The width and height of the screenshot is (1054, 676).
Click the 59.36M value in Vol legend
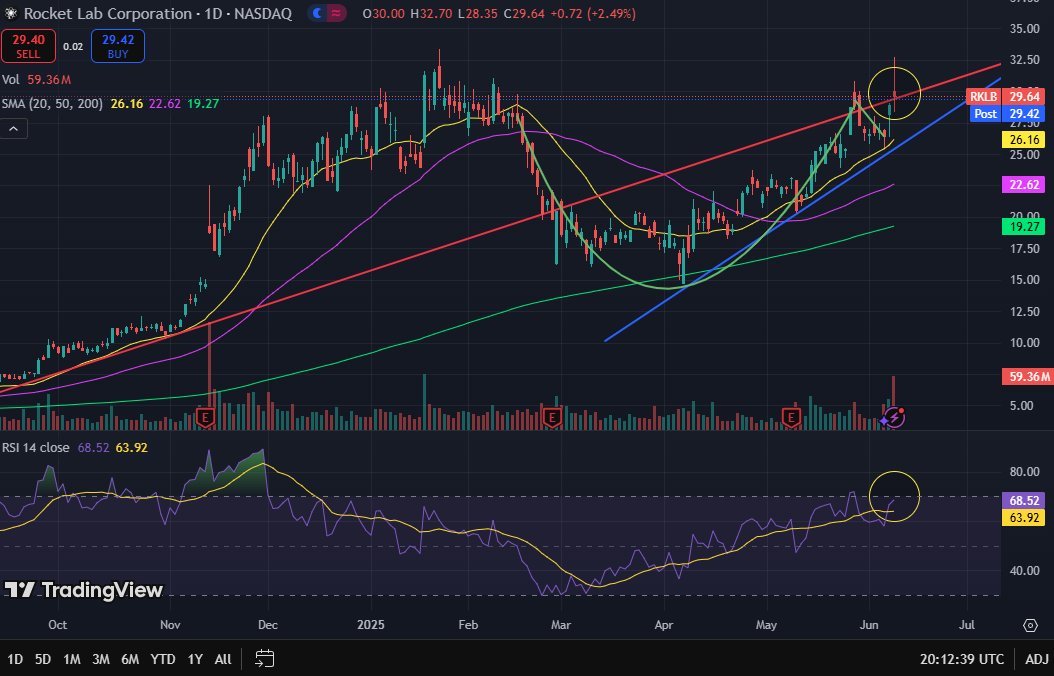pyautogui.click(x=49, y=79)
